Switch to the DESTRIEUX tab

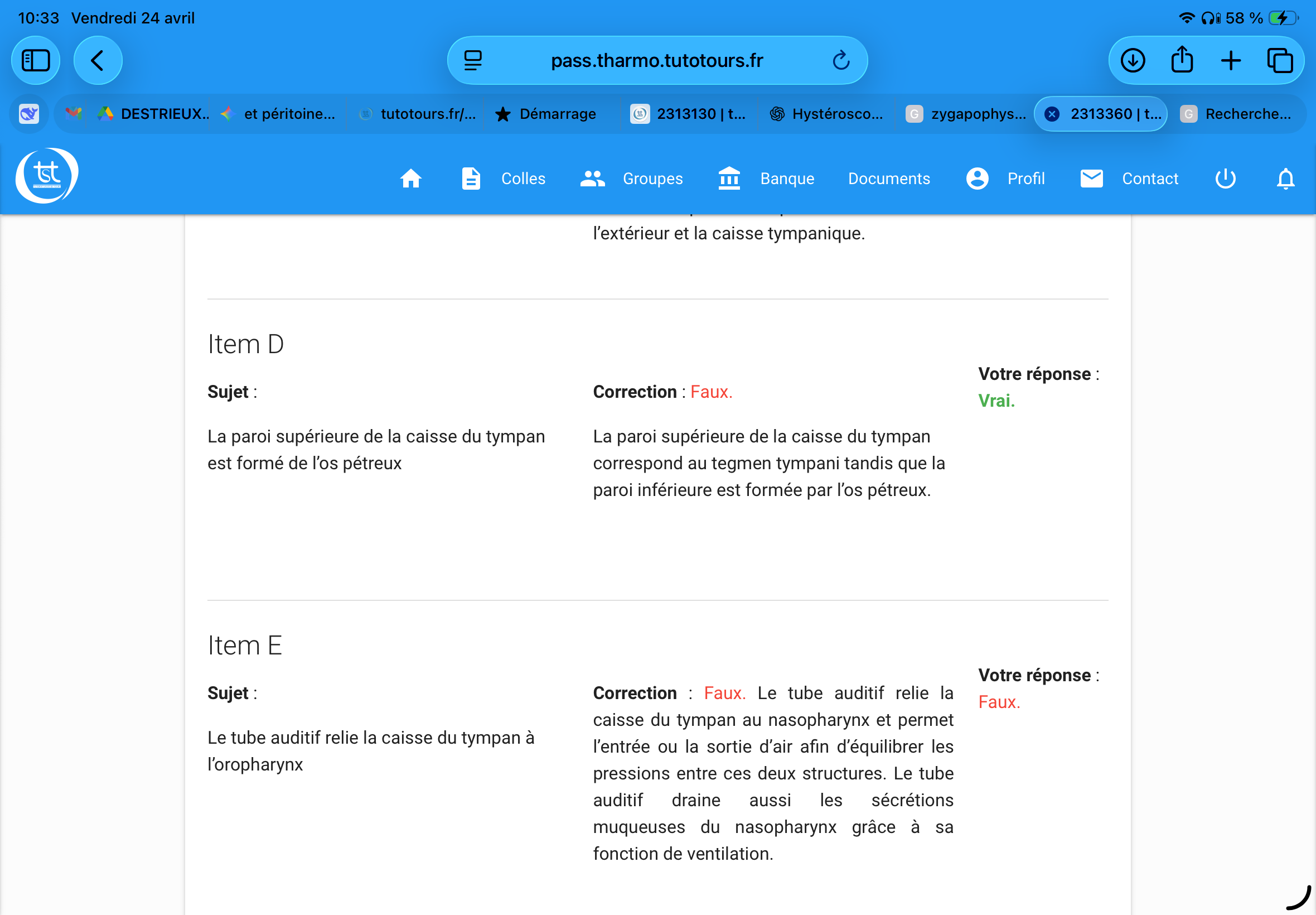click(x=153, y=114)
